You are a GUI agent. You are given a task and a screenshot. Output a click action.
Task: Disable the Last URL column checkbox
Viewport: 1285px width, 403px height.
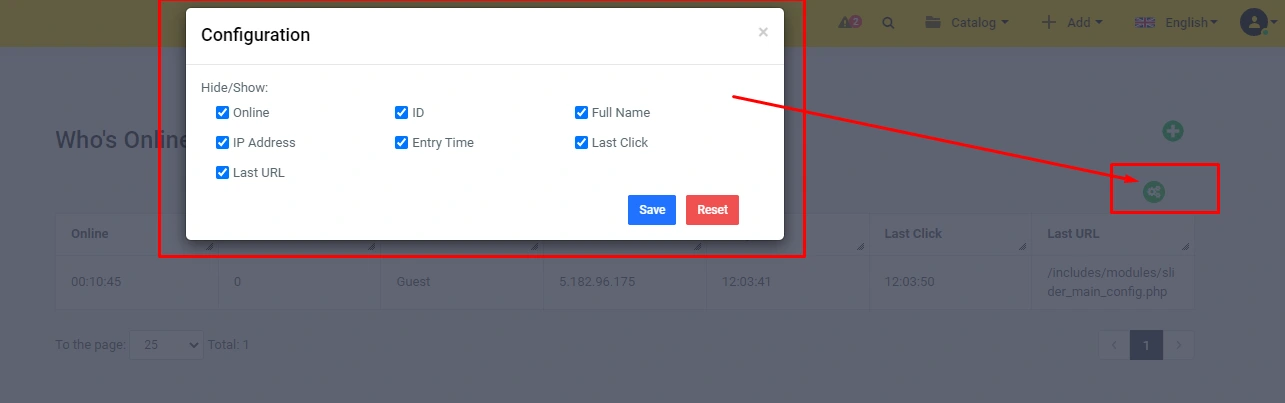(223, 173)
